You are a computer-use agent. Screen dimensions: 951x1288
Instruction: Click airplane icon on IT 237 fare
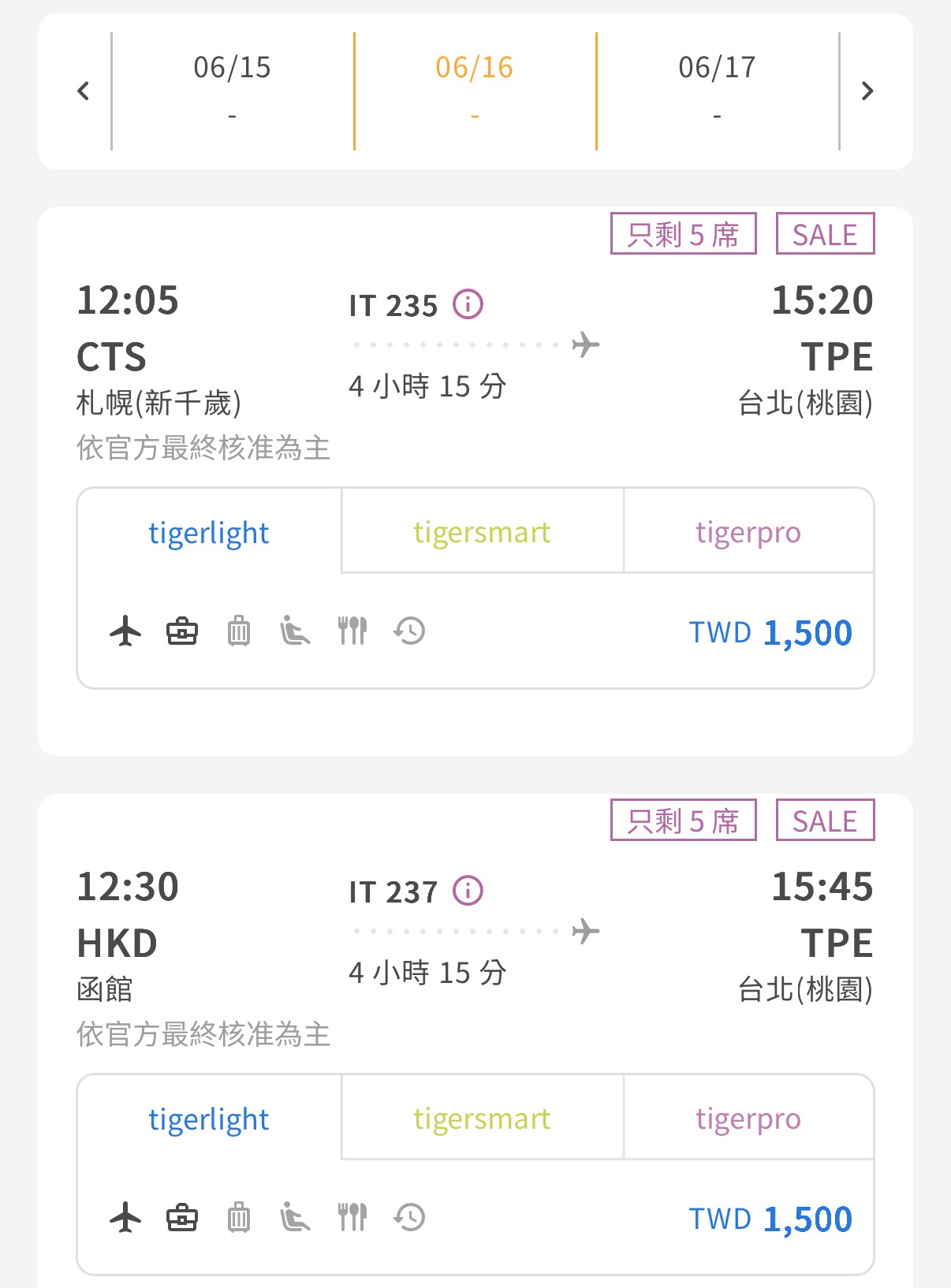(125, 1218)
